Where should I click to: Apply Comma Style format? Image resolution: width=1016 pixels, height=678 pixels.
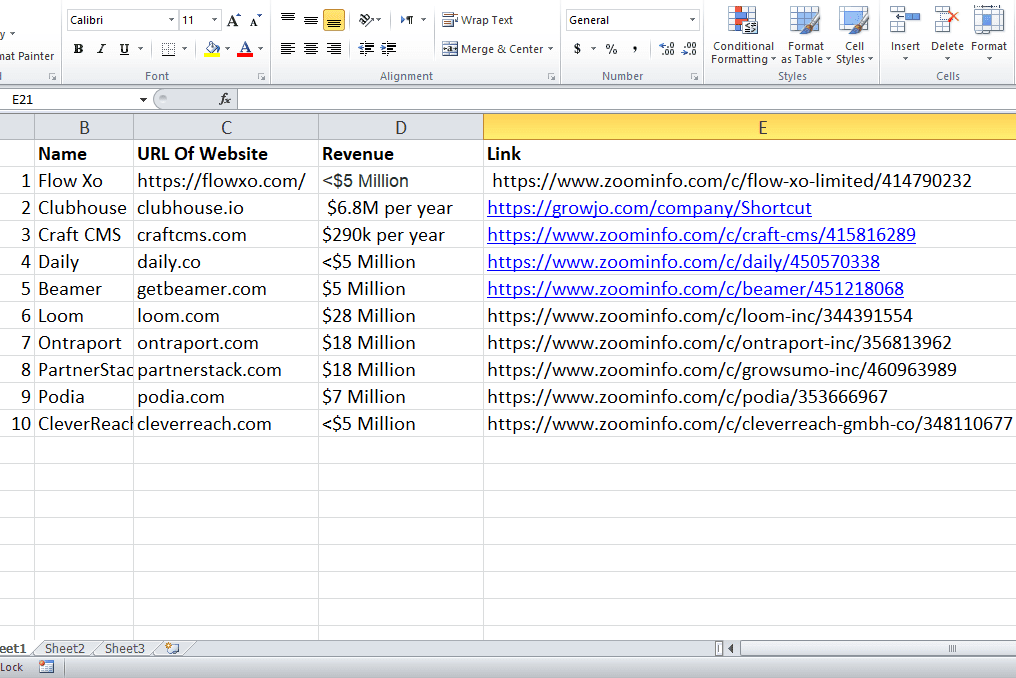point(634,49)
